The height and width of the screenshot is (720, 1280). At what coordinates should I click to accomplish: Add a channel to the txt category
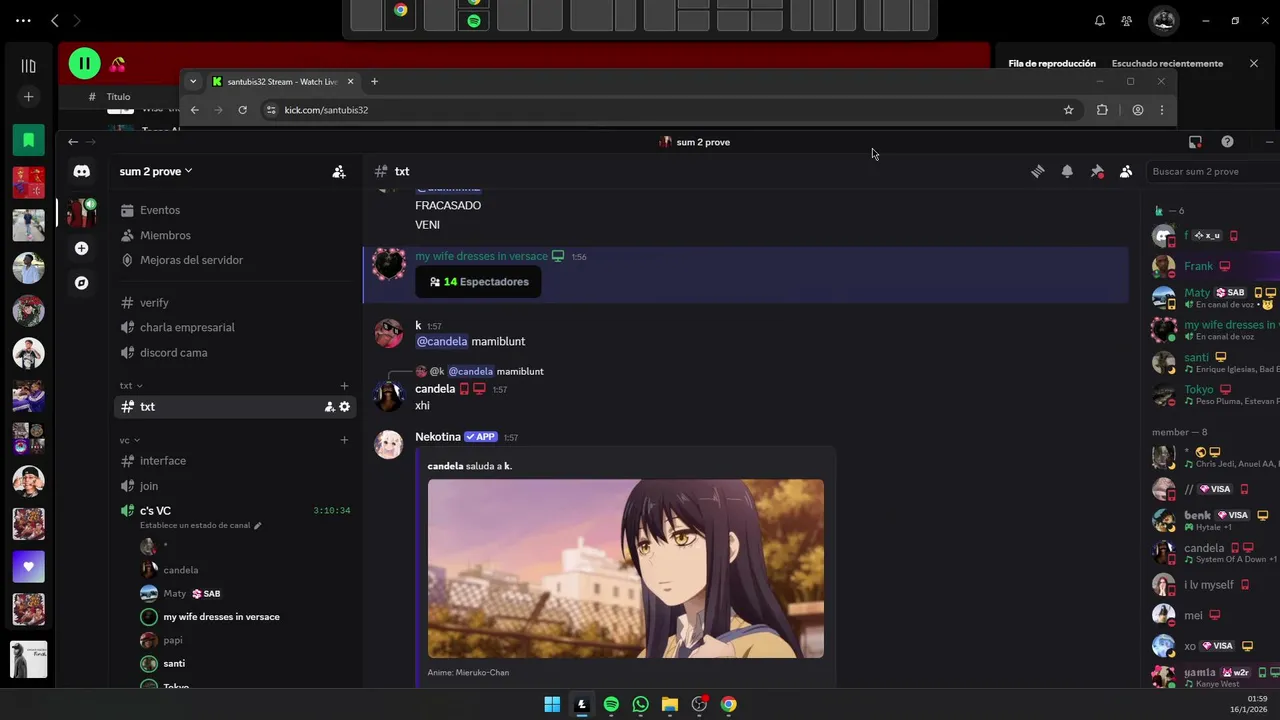pos(344,385)
